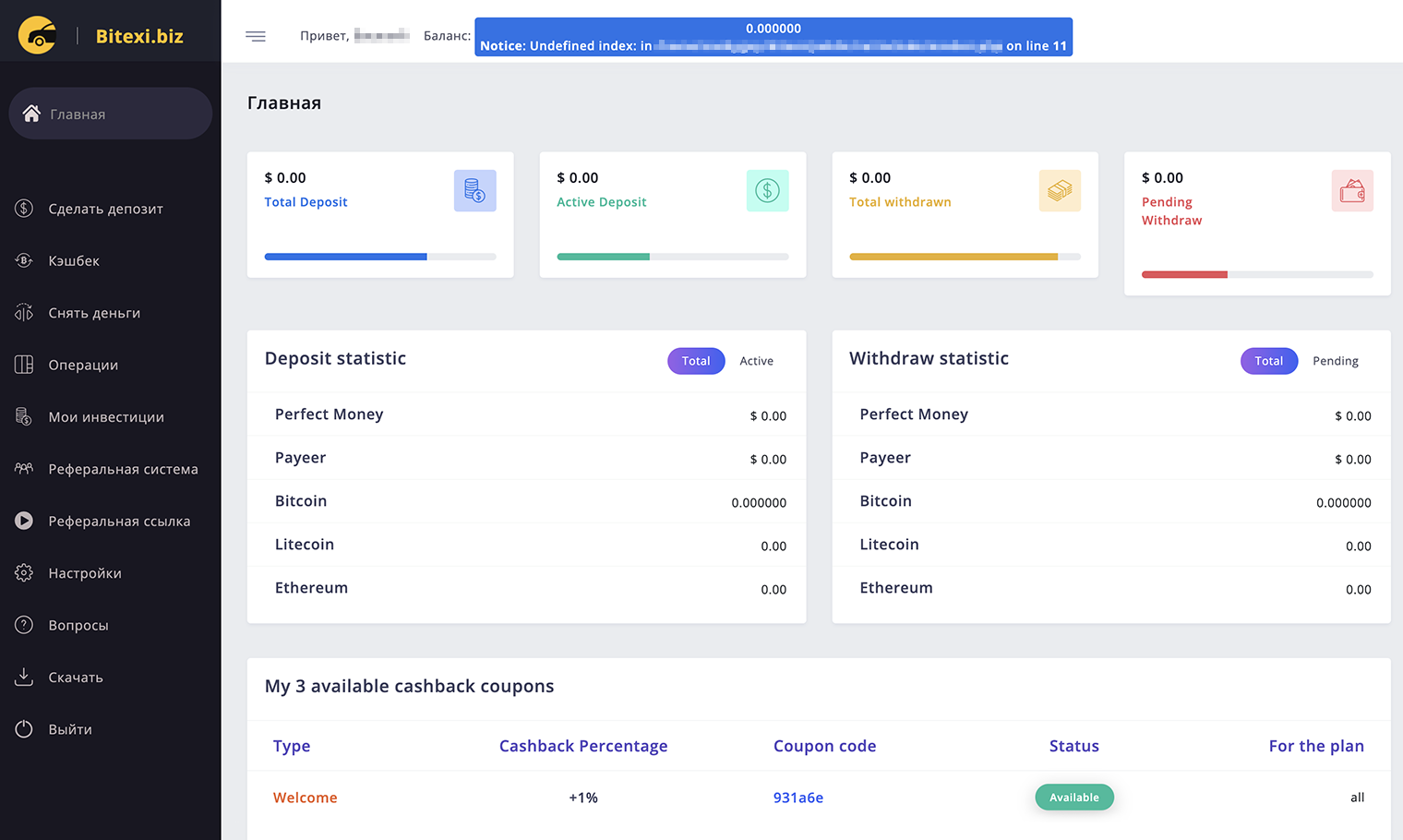
Task: Select Total in Withdraw statistic
Action: 1268,361
